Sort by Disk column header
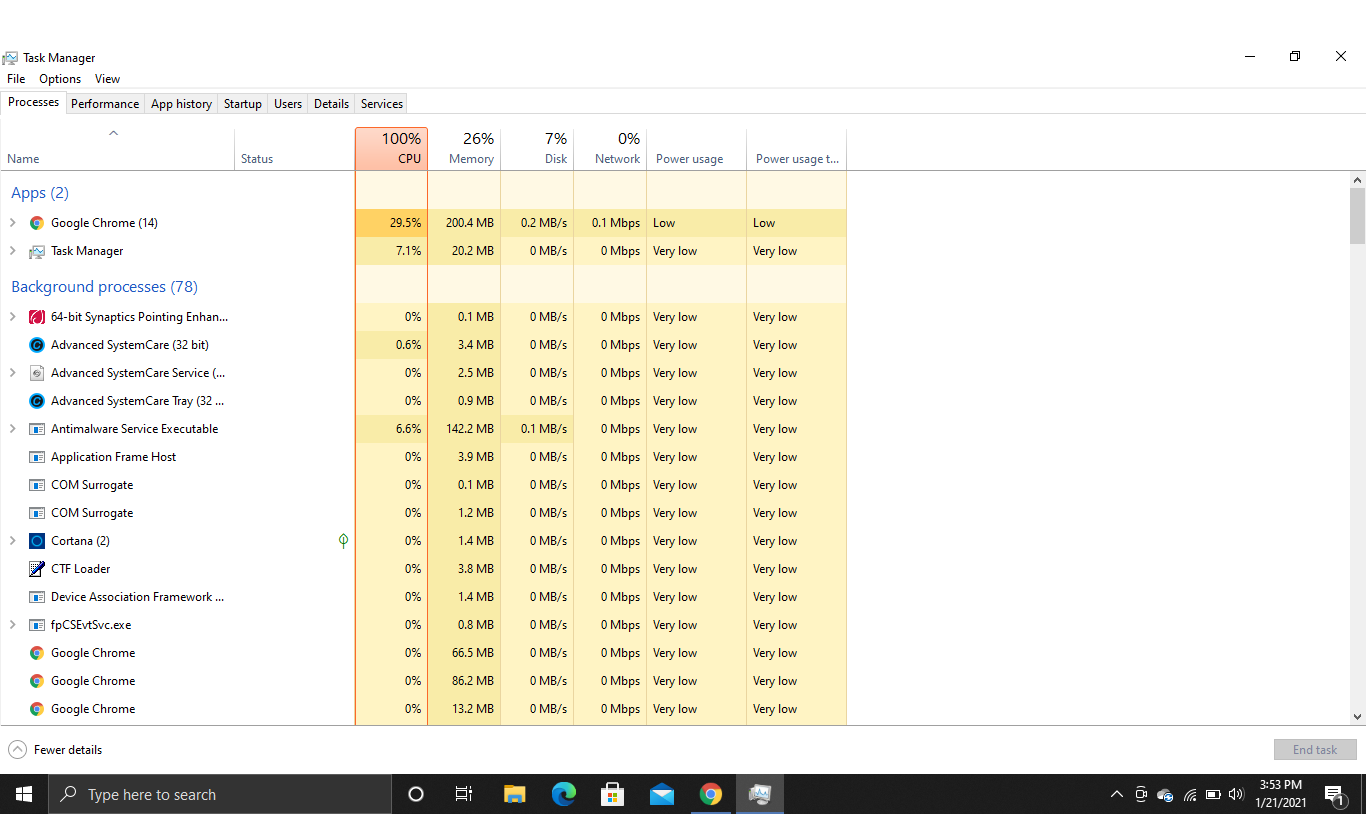 point(537,149)
